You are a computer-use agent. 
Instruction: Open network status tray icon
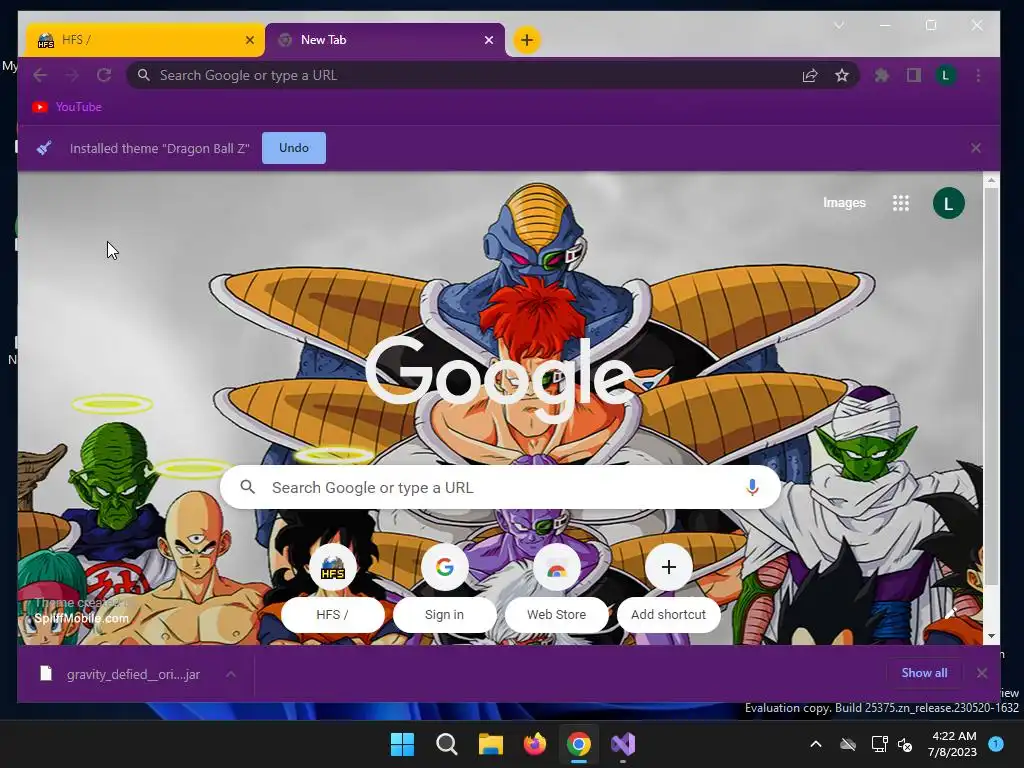coord(879,744)
